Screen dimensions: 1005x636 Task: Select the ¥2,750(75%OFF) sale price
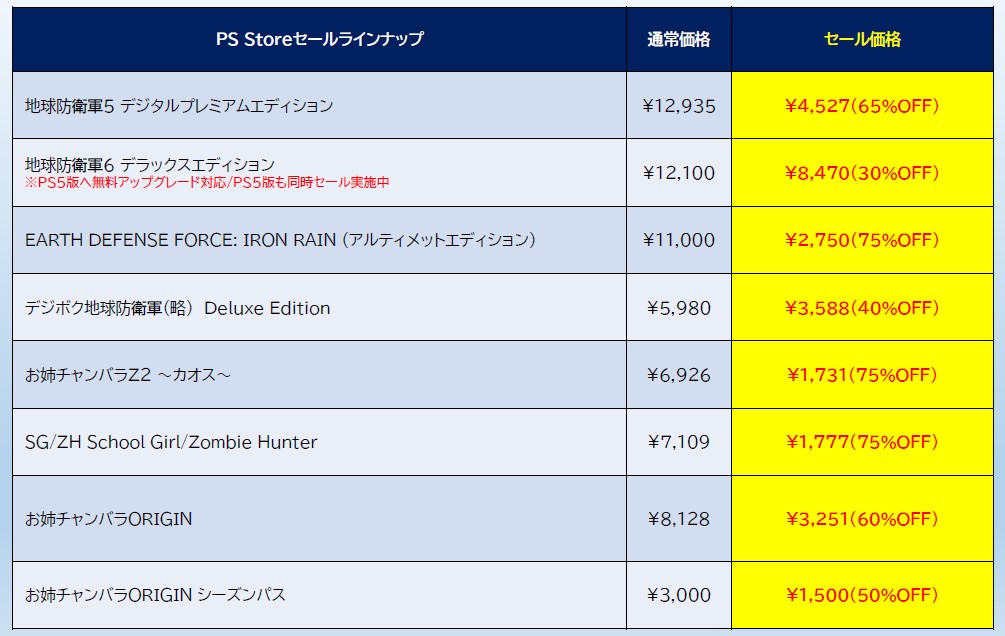tap(862, 240)
